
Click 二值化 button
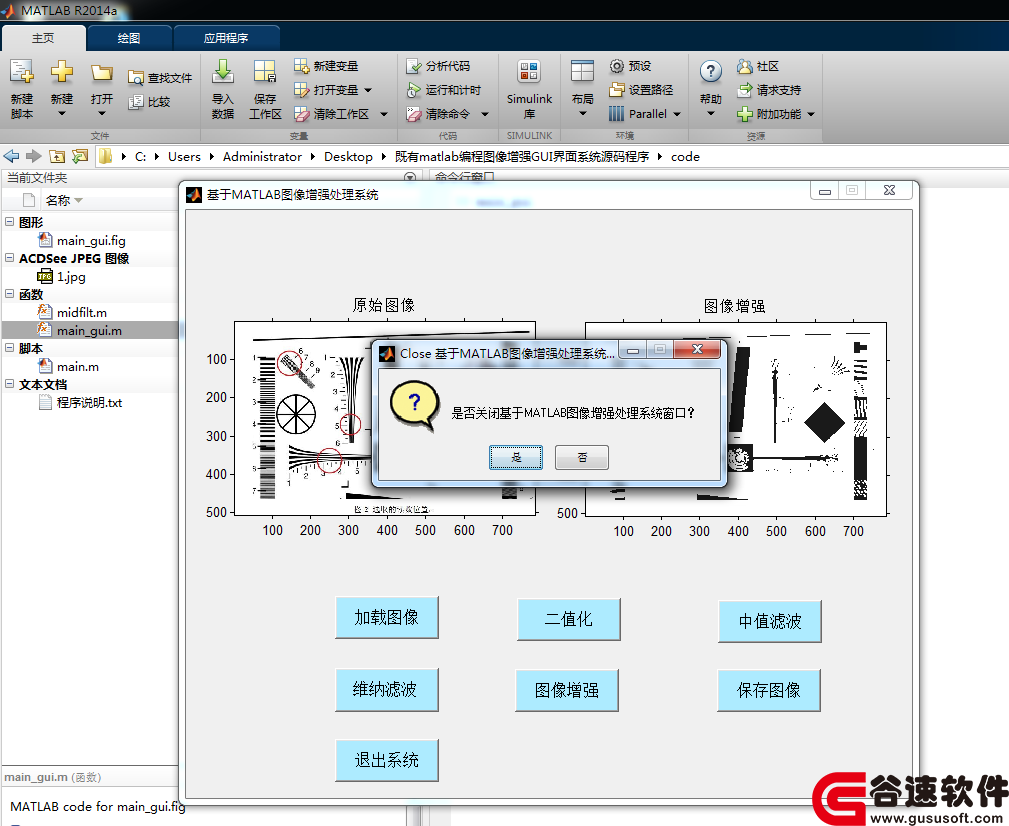tap(569, 619)
